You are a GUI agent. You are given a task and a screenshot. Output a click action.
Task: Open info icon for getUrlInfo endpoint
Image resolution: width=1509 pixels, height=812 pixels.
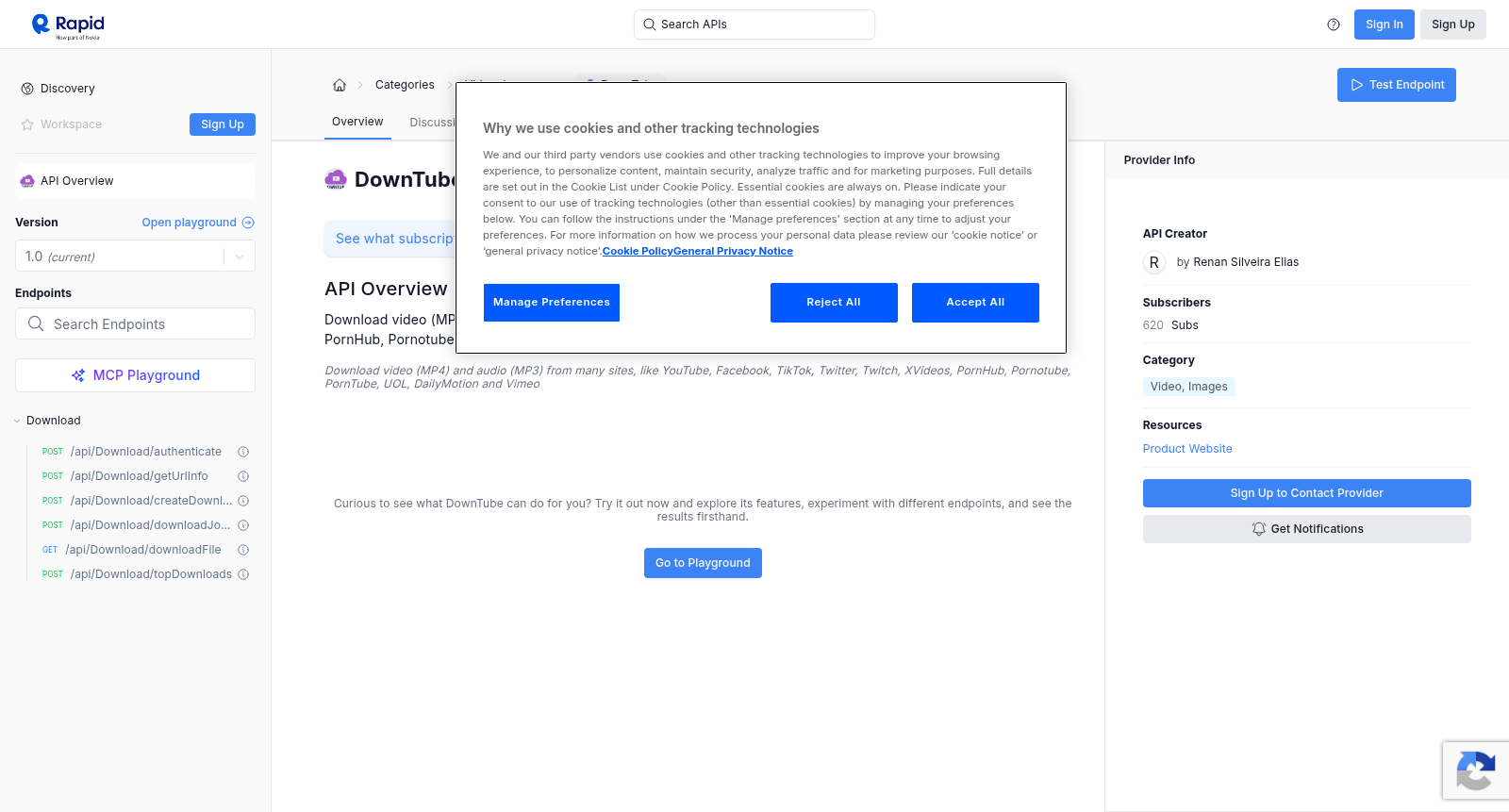click(243, 476)
